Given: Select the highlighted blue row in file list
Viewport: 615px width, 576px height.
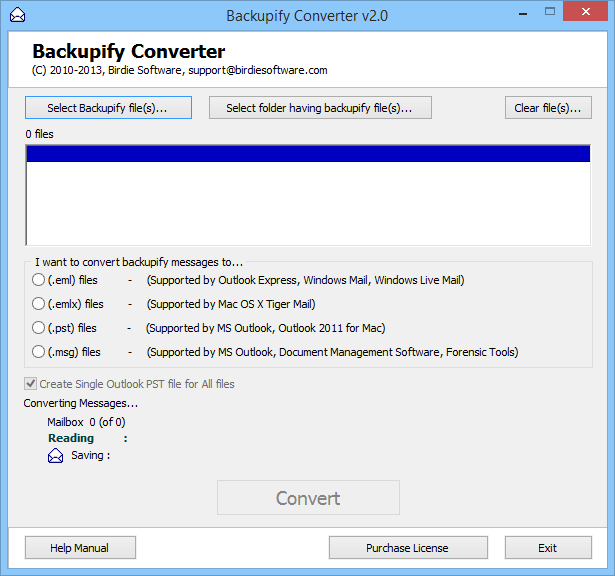Looking at the screenshot, I should pos(308,154).
